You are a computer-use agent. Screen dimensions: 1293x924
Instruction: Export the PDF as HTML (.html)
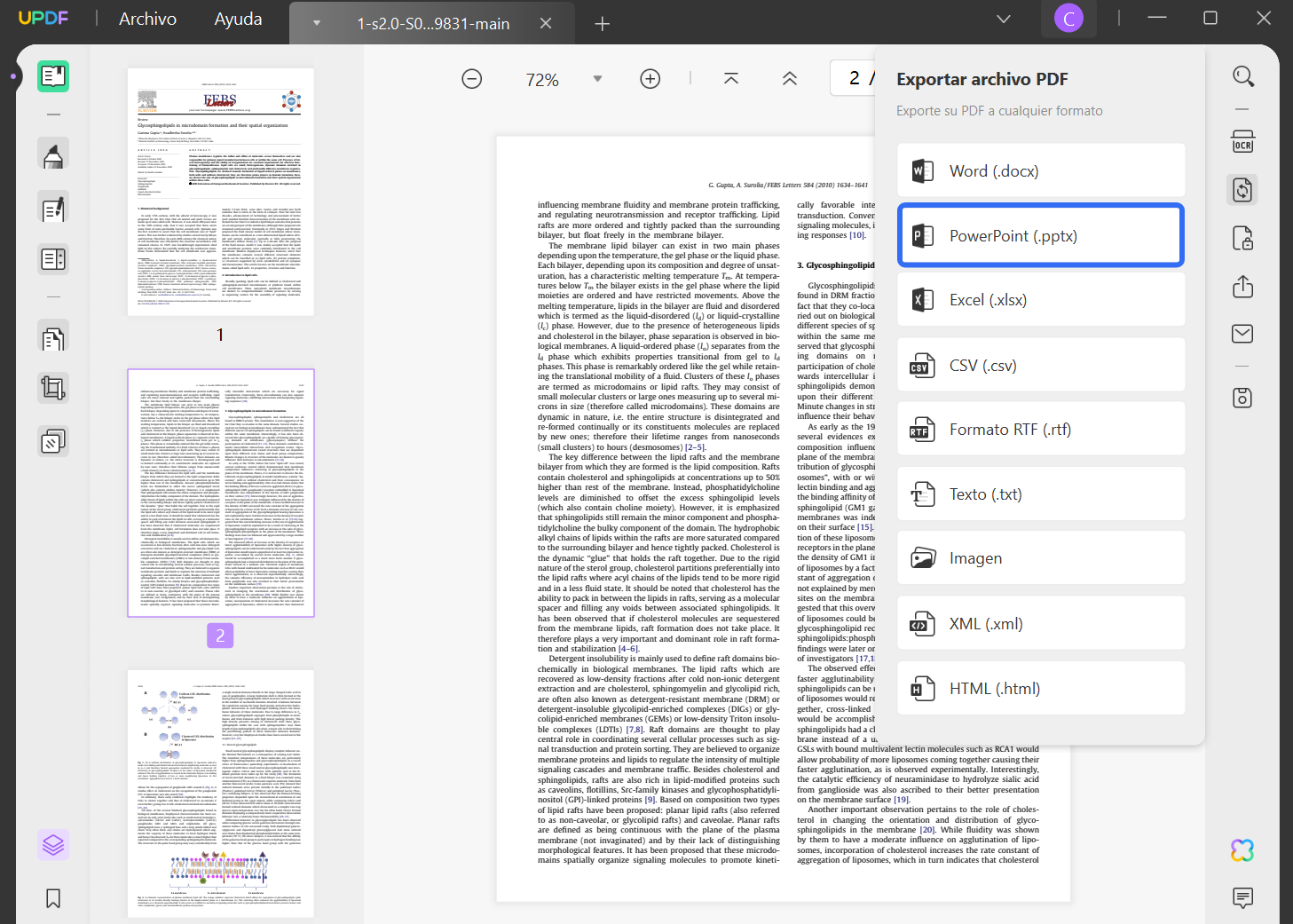[x=1040, y=688]
